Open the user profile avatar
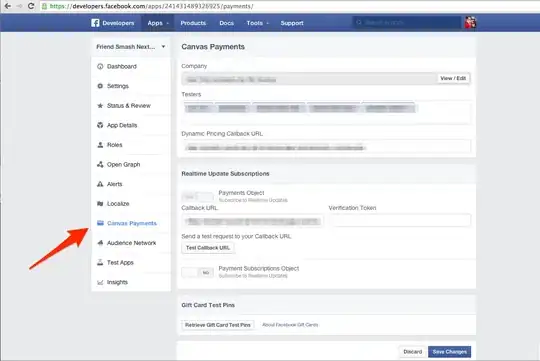This screenshot has height=361, width=540. coord(470,23)
